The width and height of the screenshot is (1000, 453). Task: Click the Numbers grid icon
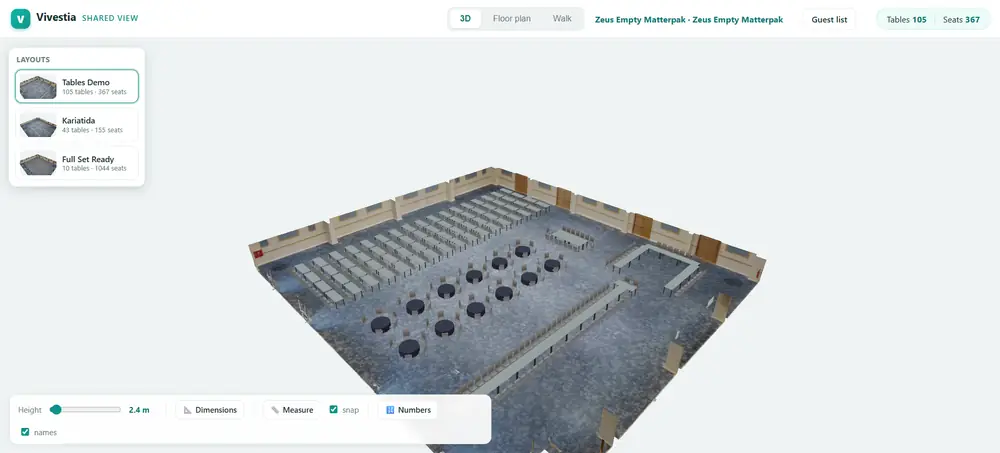(x=390, y=410)
